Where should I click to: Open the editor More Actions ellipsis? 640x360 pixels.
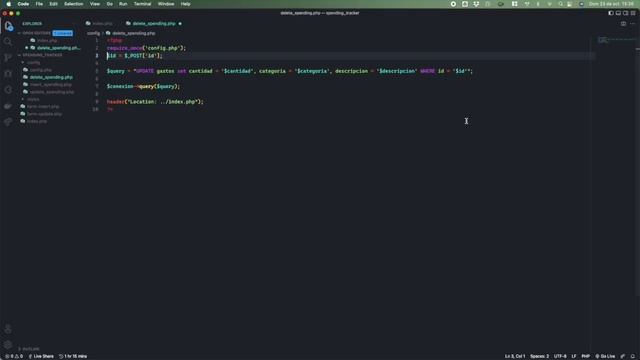(633, 24)
